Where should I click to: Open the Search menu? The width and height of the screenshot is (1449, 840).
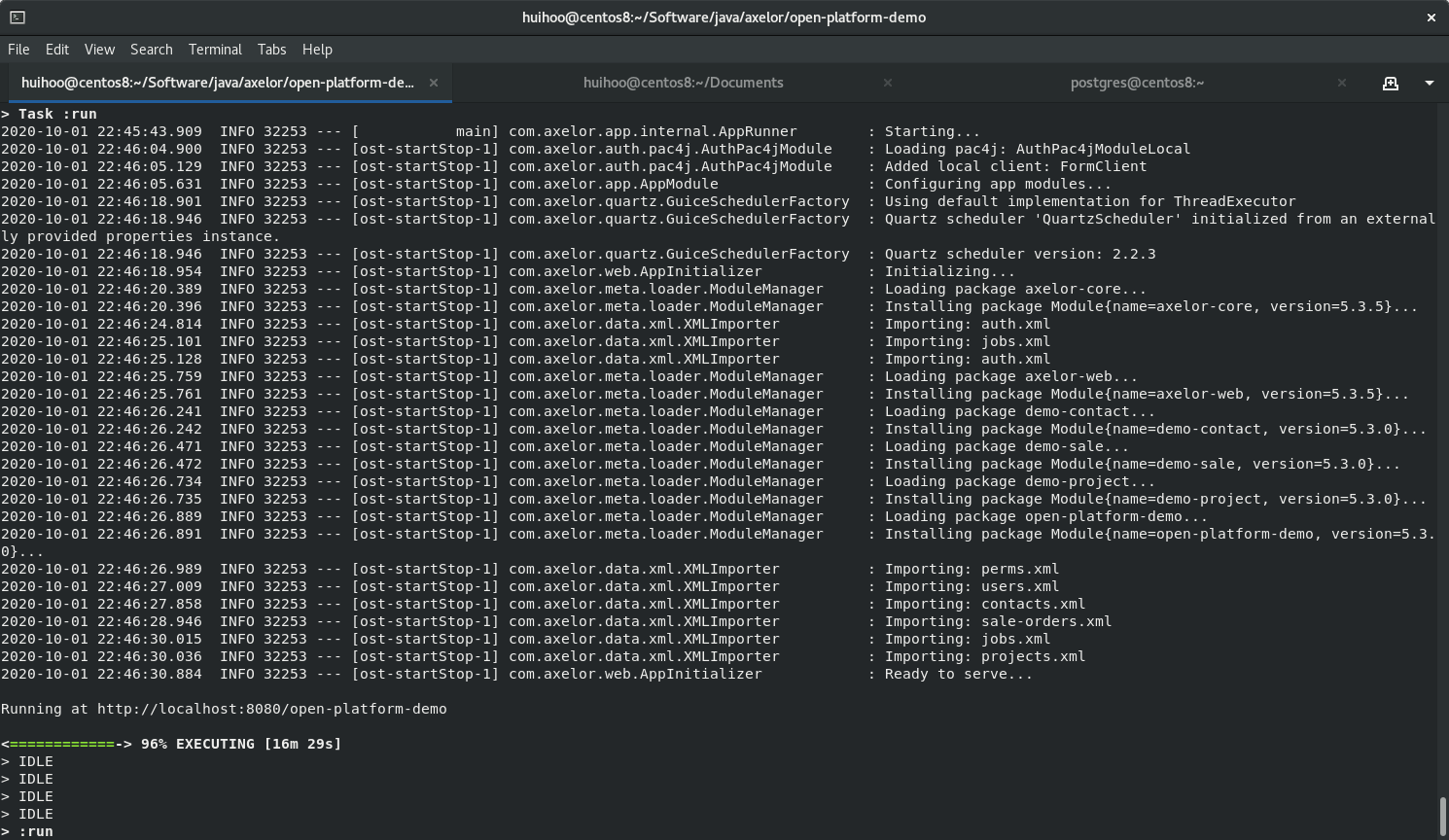[x=151, y=50]
